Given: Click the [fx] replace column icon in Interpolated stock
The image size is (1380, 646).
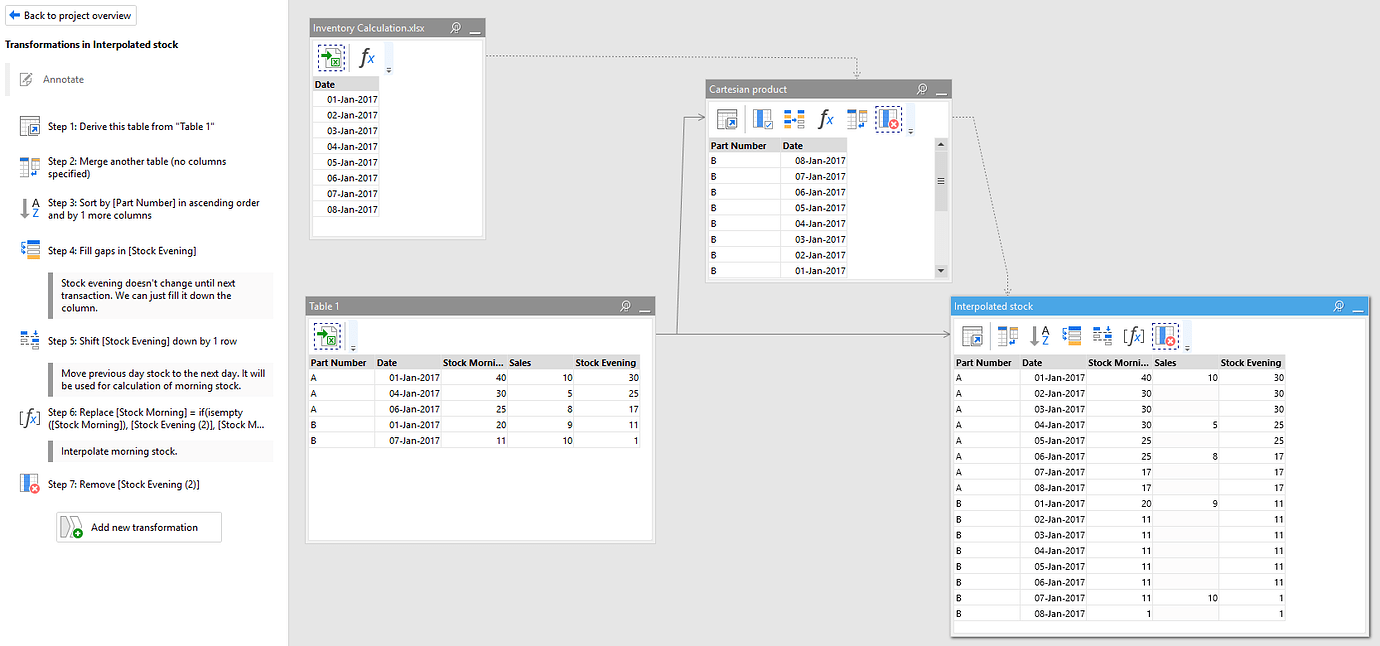Looking at the screenshot, I should click(1134, 336).
